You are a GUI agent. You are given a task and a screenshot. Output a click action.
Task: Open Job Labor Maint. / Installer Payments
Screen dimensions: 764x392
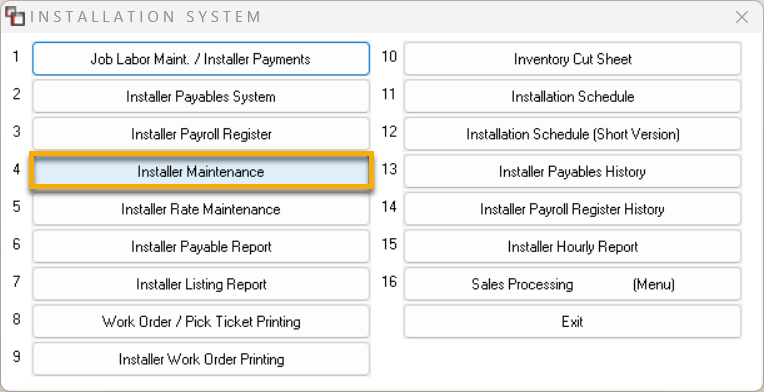click(x=201, y=59)
